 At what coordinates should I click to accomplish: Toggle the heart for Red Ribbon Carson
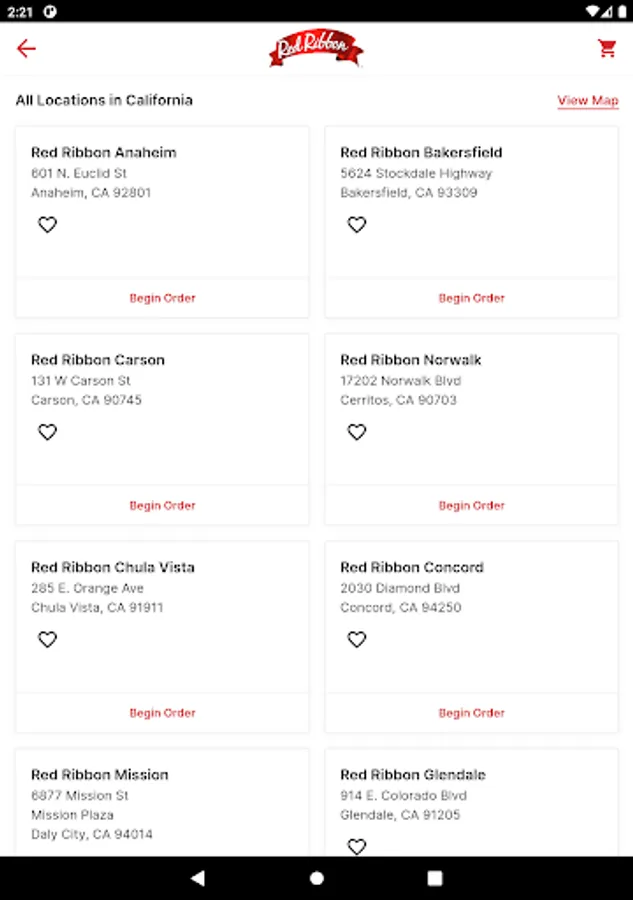pyautogui.click(x=47, y=432)
